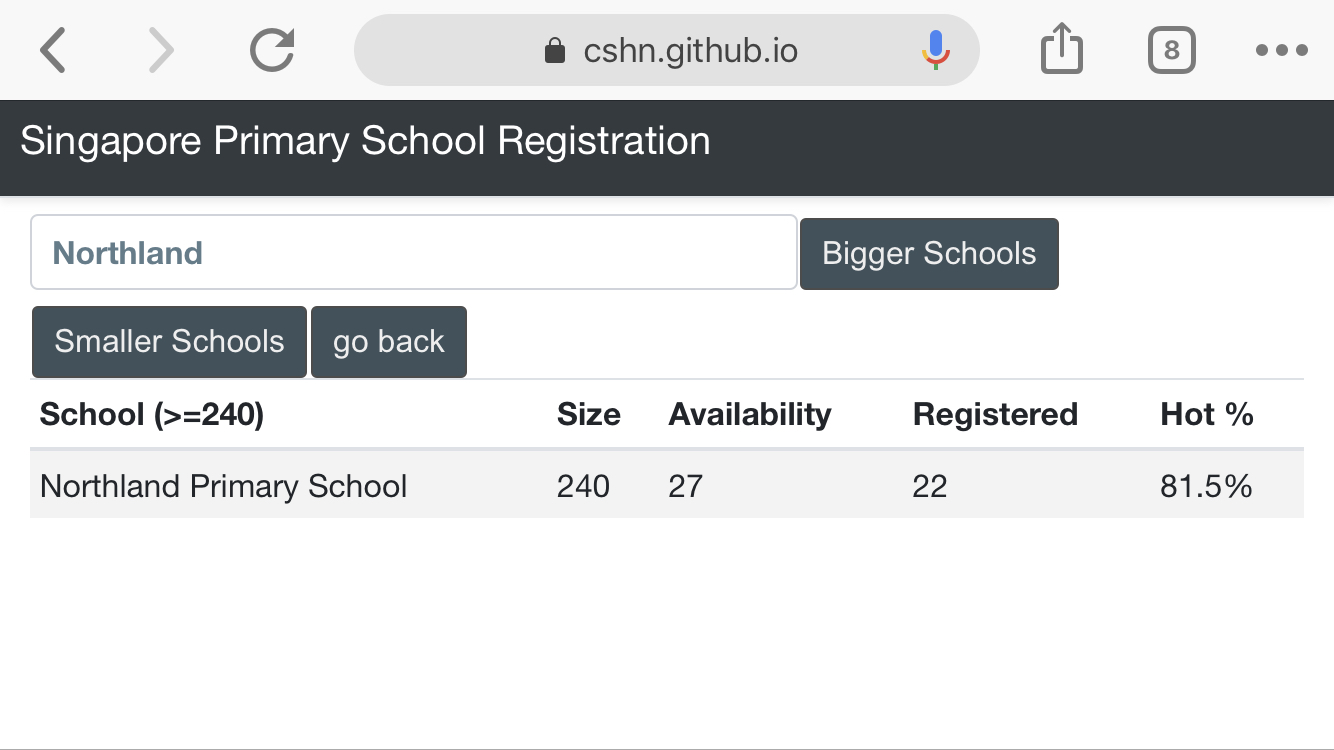The width and height of the screenshot is (1334, 750).
Task: Tap the browser back arrow
Action: [x=54, y=50]
